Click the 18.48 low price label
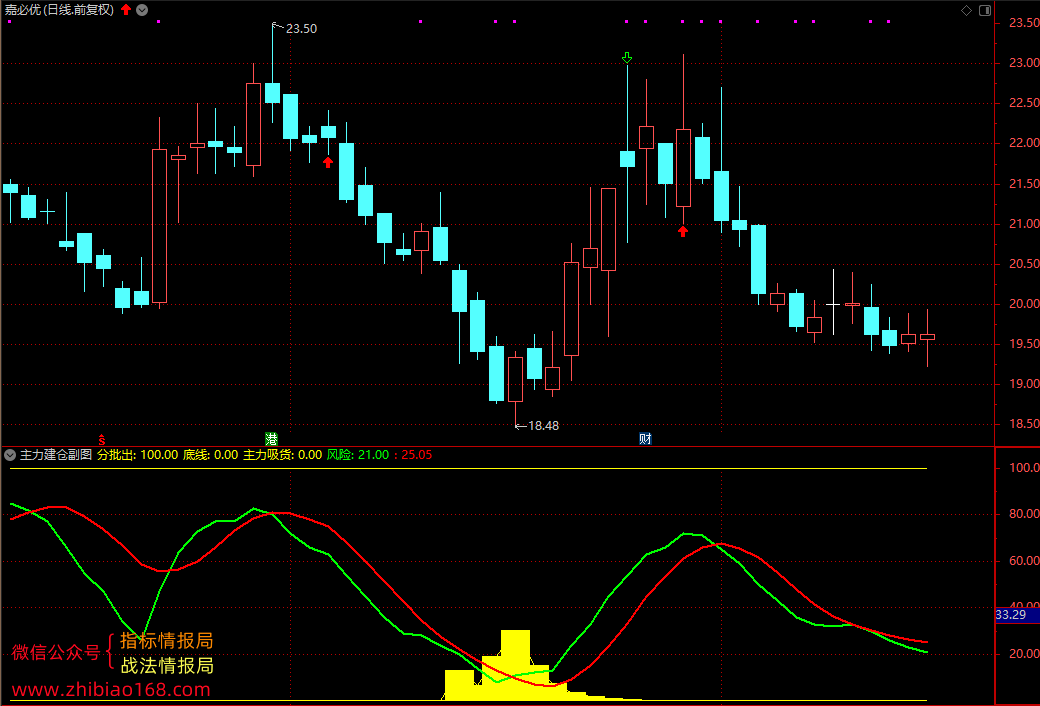Screen dimensions: 1040x706 pos(543,425)
